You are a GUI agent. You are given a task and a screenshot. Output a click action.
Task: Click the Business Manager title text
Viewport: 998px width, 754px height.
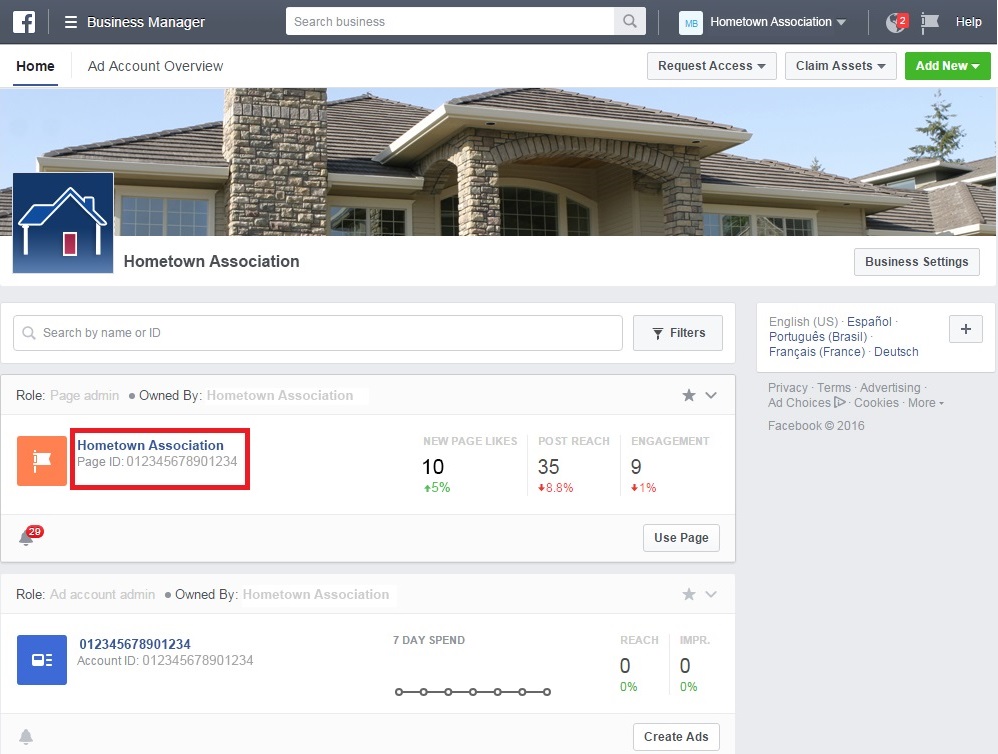click(x=146, y=22)
